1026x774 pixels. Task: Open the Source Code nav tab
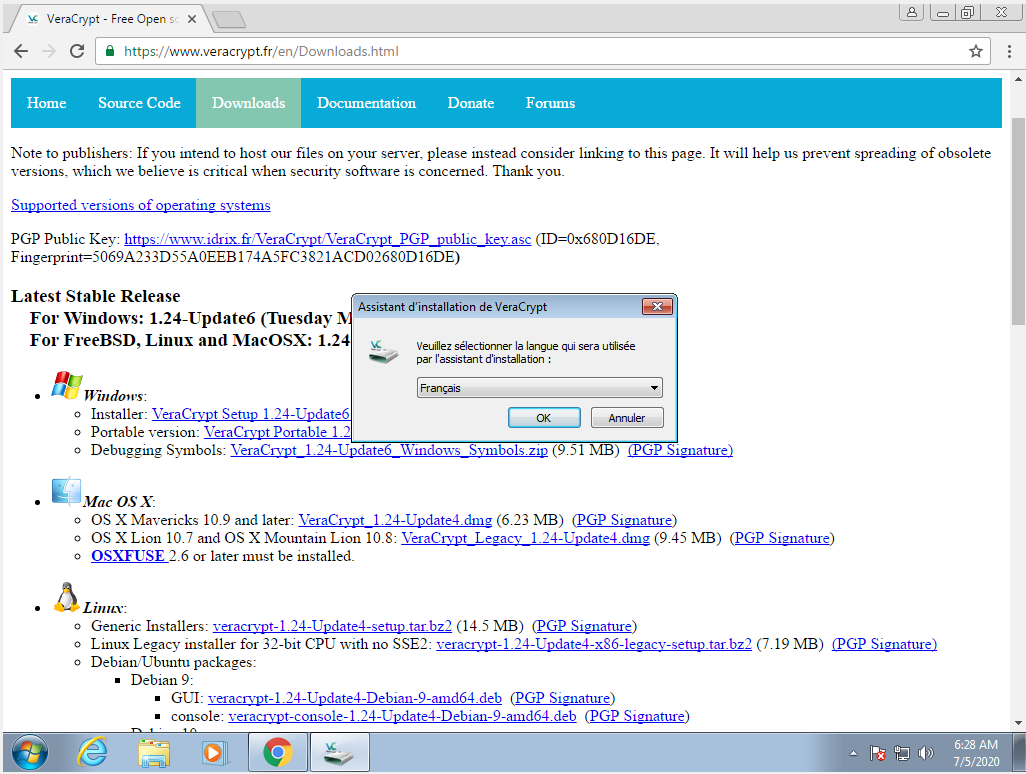(139, 103)
